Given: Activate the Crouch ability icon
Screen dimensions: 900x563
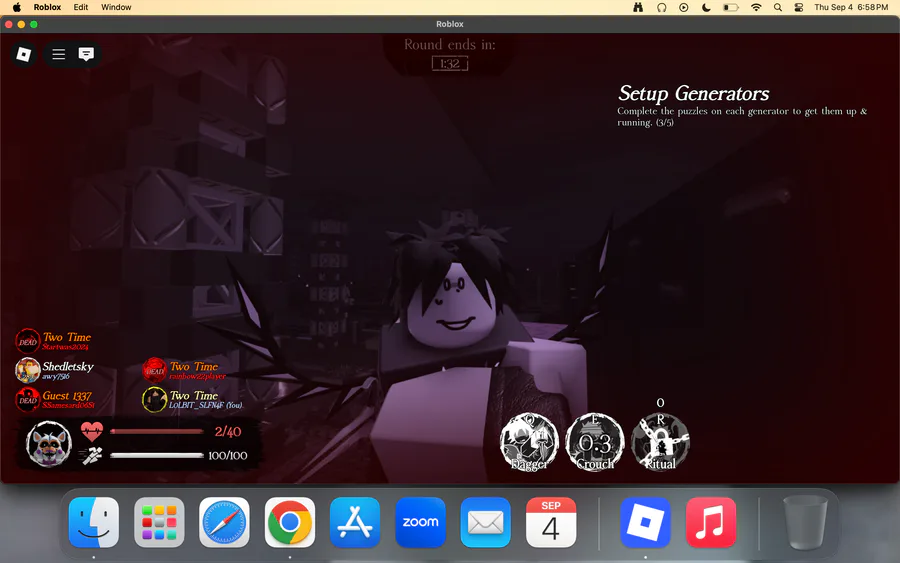Looking at the screenshot, I should pos(595,442).
